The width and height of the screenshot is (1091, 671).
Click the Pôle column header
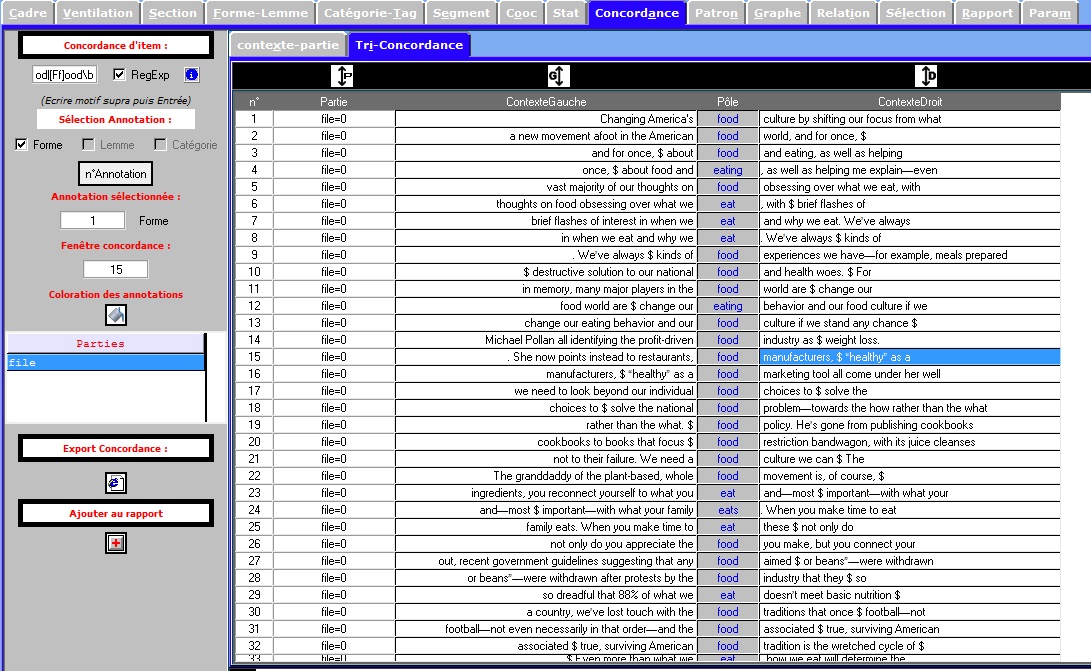[x=728, y=102]
